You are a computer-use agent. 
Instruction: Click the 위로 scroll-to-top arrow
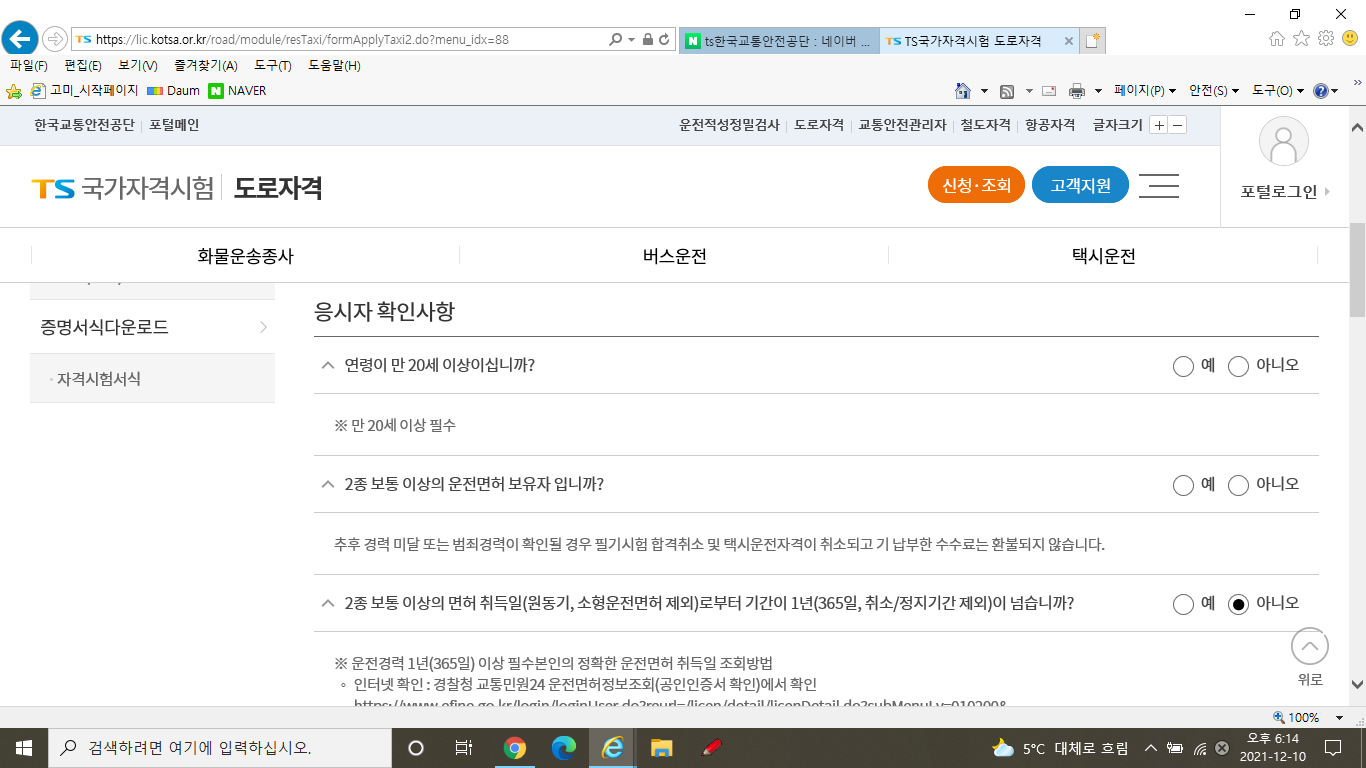(1310, 646)
